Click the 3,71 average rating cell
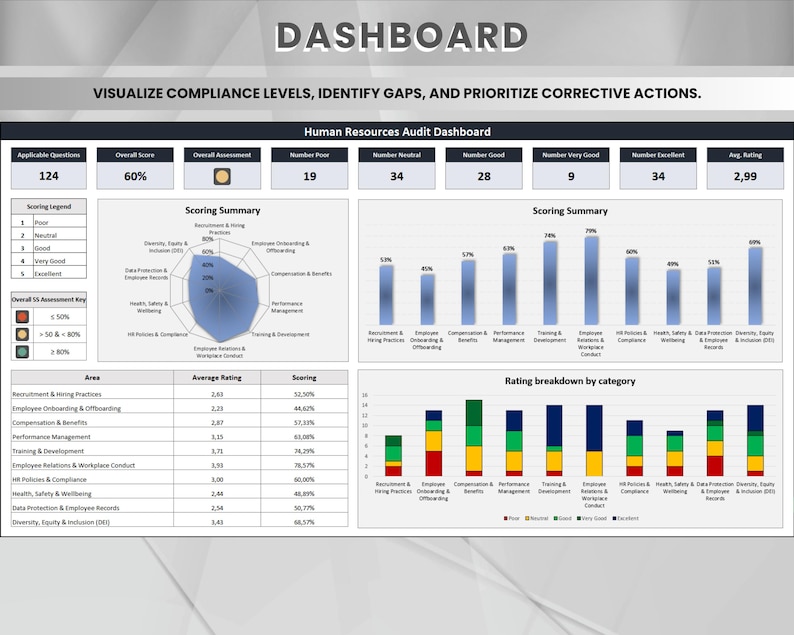This screenshot has height=635, width=794. click(x=217, y=451)
